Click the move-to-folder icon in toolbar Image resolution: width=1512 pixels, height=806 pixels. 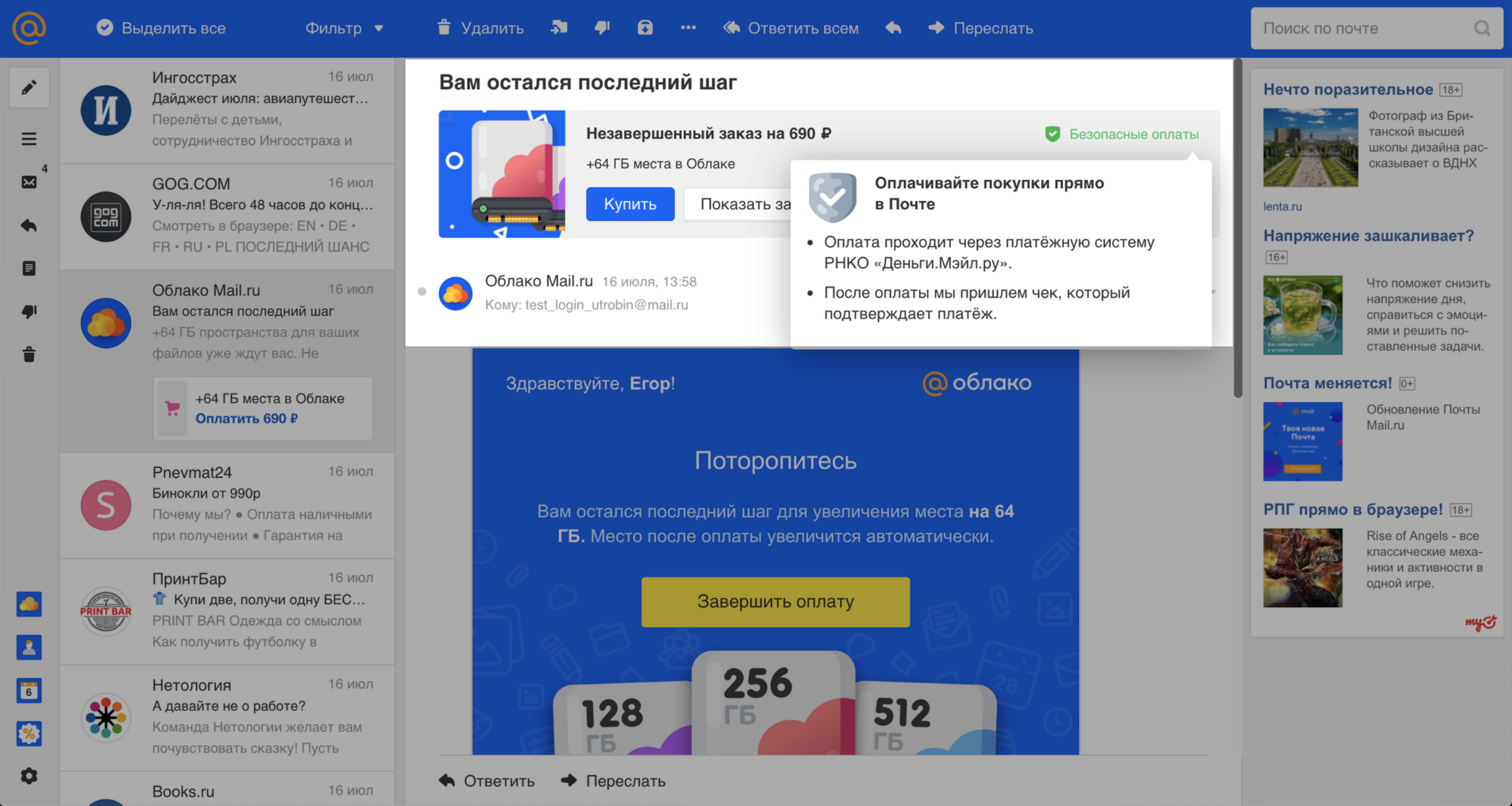coord(559,27)
